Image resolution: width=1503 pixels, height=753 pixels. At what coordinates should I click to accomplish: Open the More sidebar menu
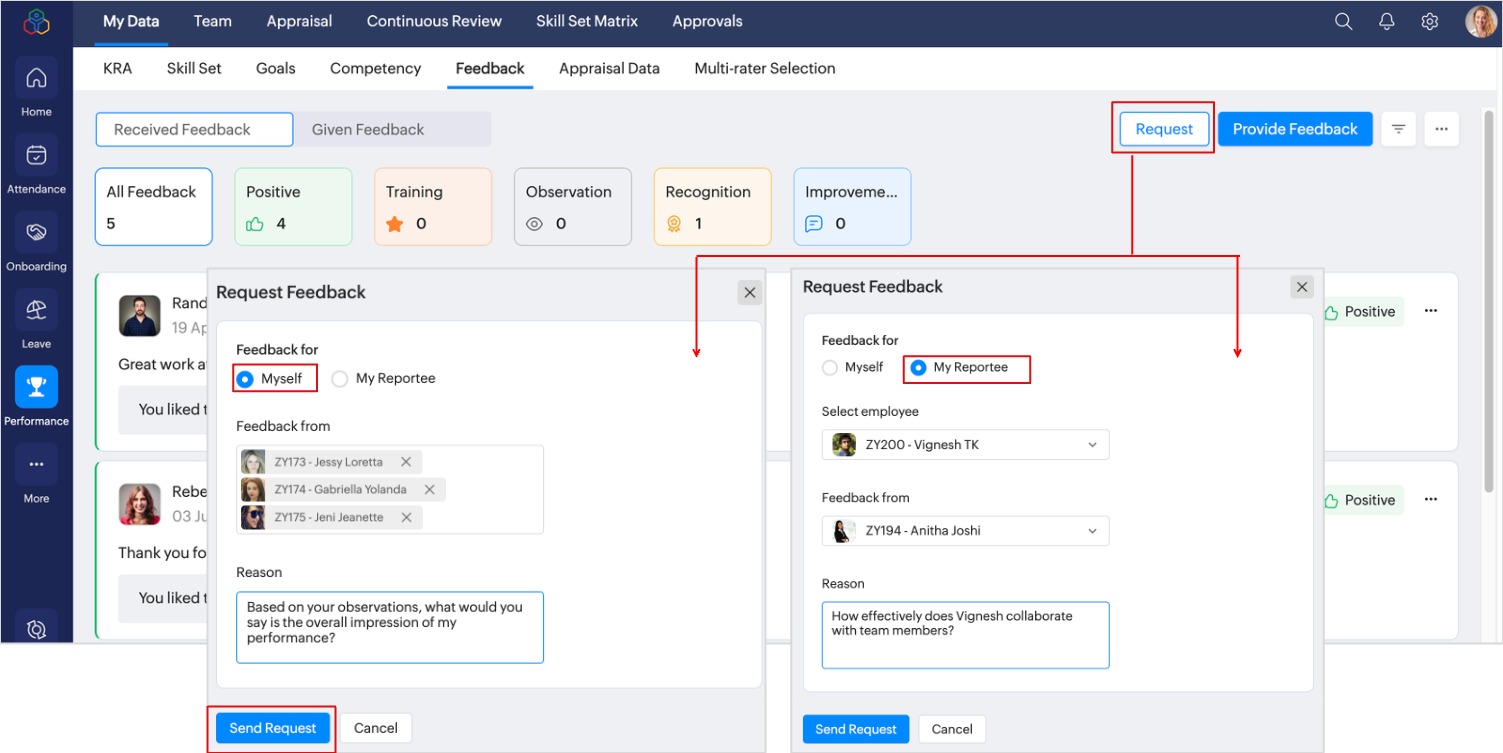click(x=36, y=465)
